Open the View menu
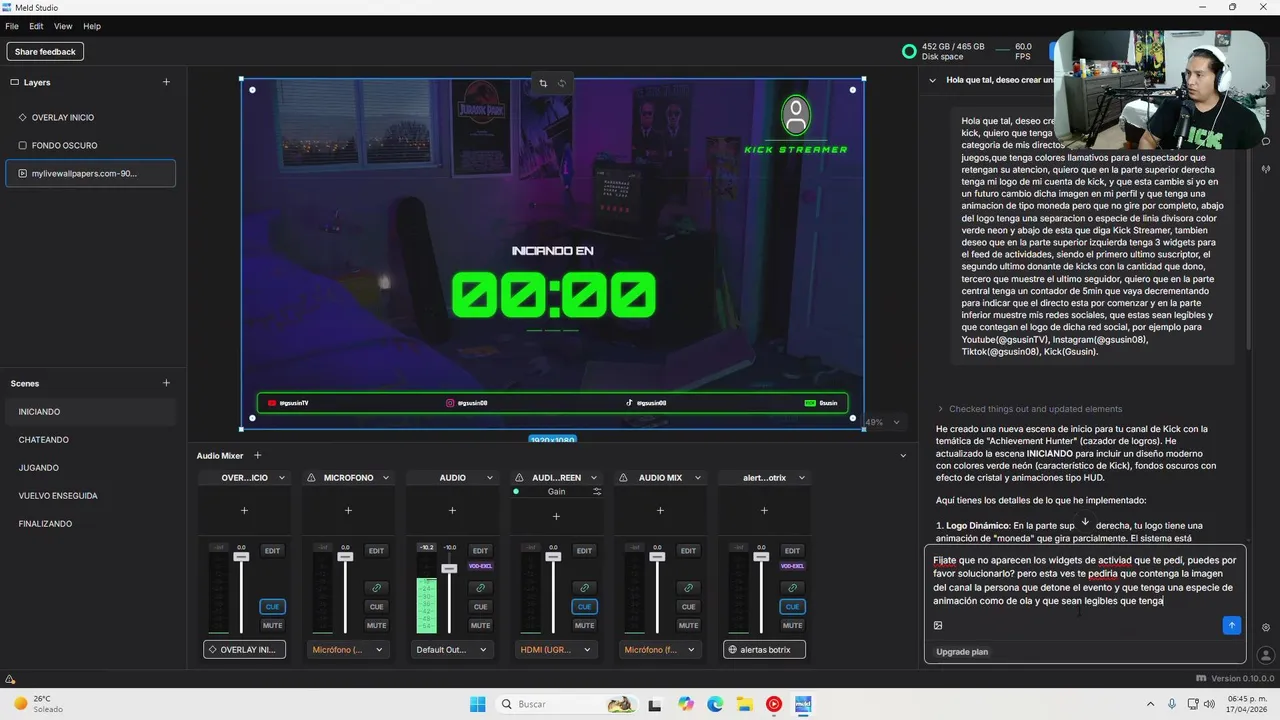 63,26
